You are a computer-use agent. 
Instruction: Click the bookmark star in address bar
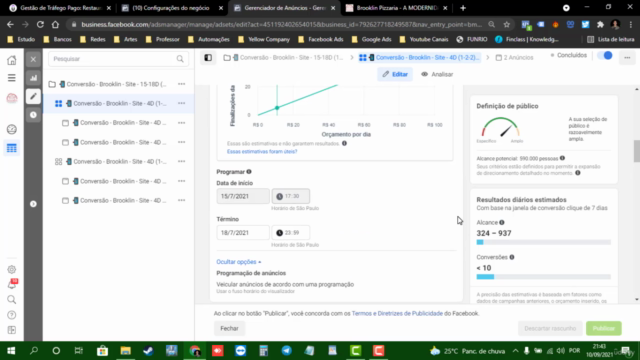tap(507, 24)
